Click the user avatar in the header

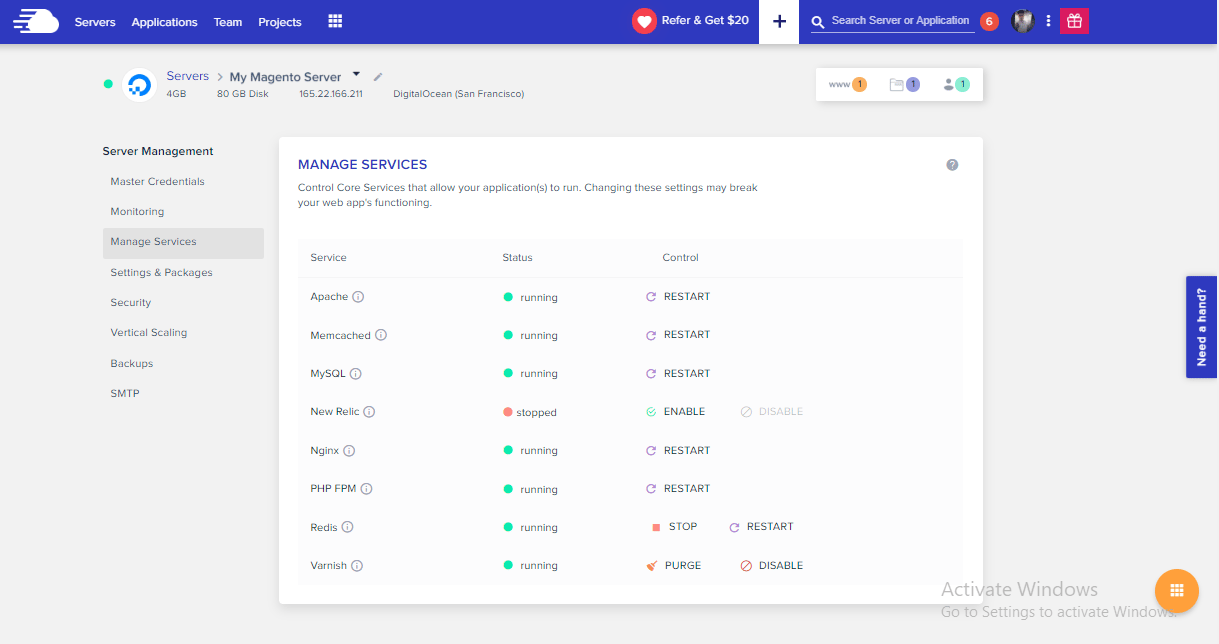pyautogui.click(x=1022, y=20)
